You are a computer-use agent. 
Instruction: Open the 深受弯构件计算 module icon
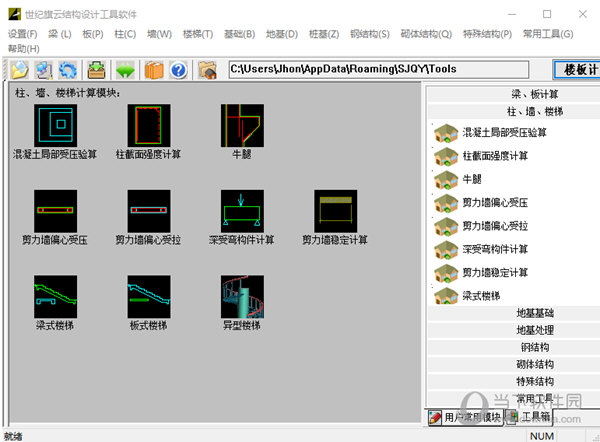pyautogui.click(x=241, y=210)
